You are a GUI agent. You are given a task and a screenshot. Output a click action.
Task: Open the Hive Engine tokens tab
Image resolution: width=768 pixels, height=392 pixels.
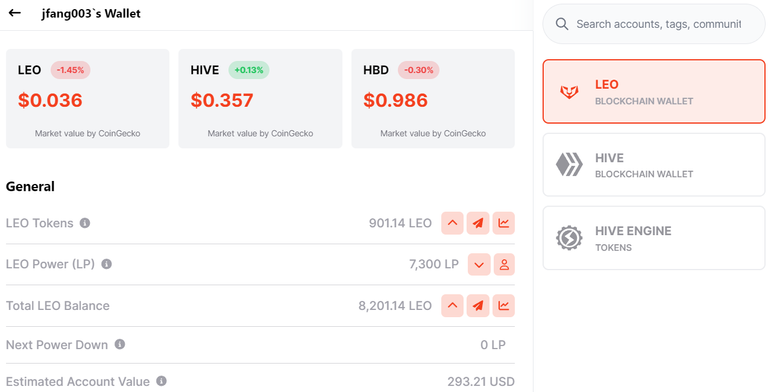click(654, 238)
